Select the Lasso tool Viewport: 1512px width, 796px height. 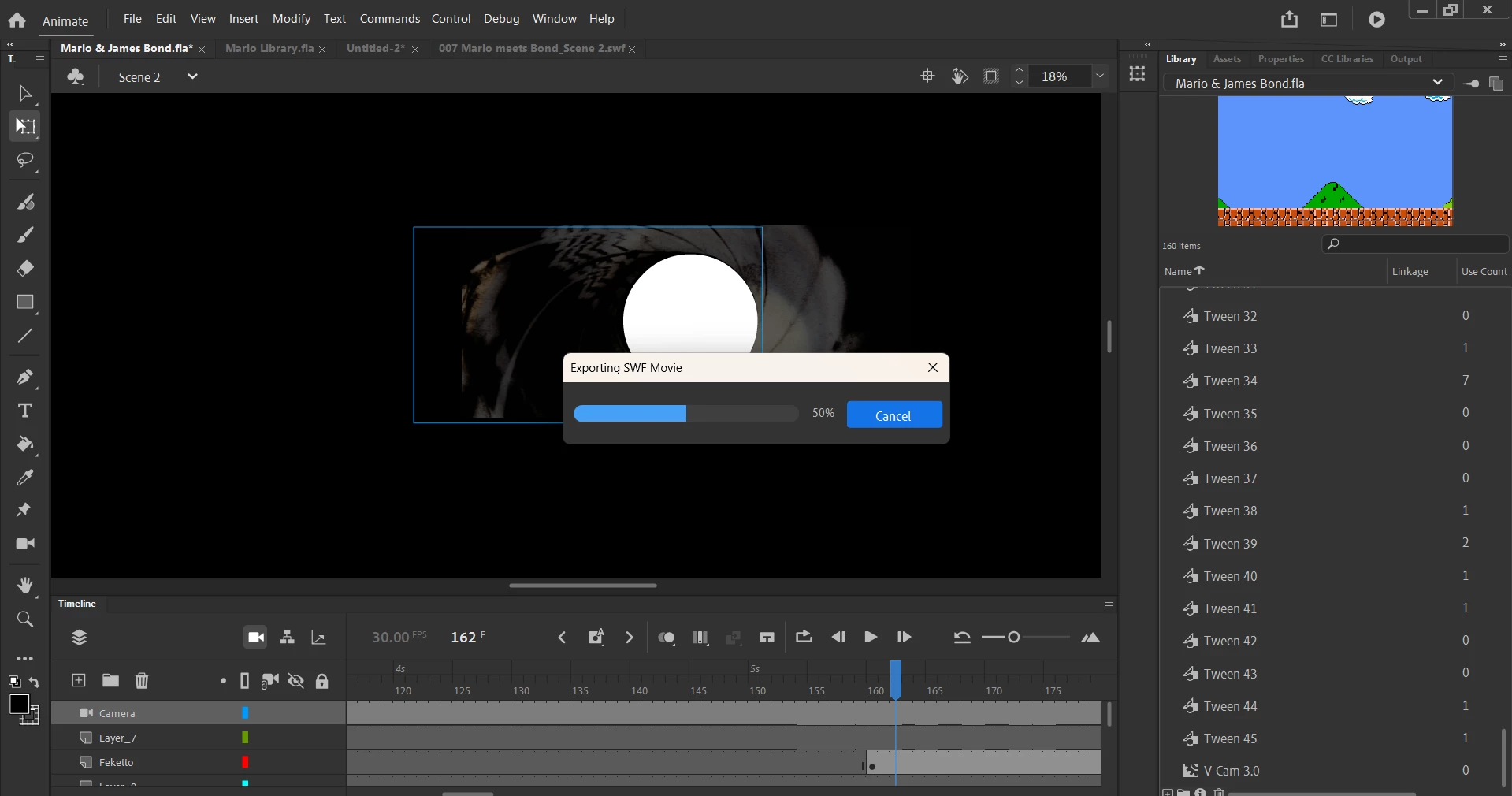(25, 161)
